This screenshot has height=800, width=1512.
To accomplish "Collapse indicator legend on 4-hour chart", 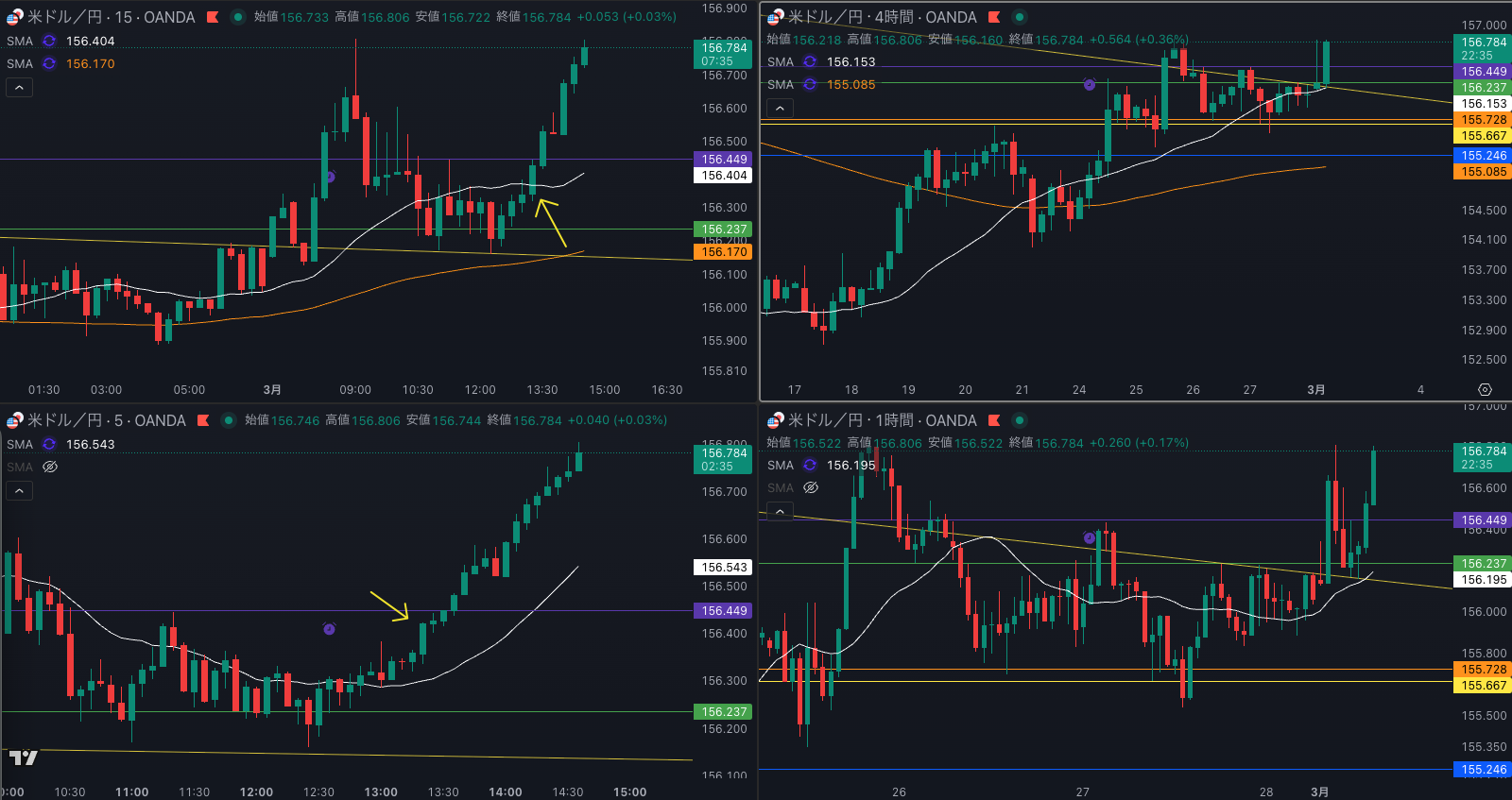I will coord(780,109).
